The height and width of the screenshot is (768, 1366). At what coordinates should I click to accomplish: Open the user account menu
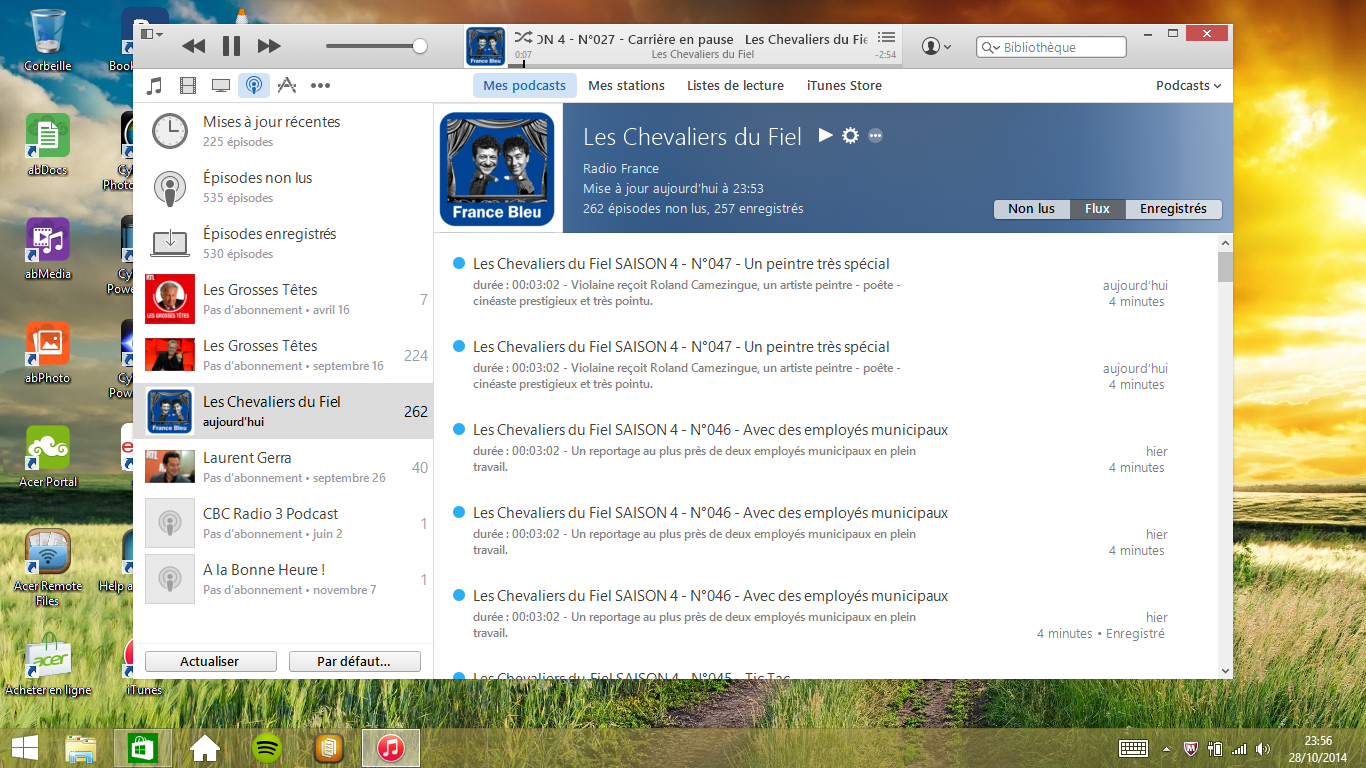[x=936, y=46]
